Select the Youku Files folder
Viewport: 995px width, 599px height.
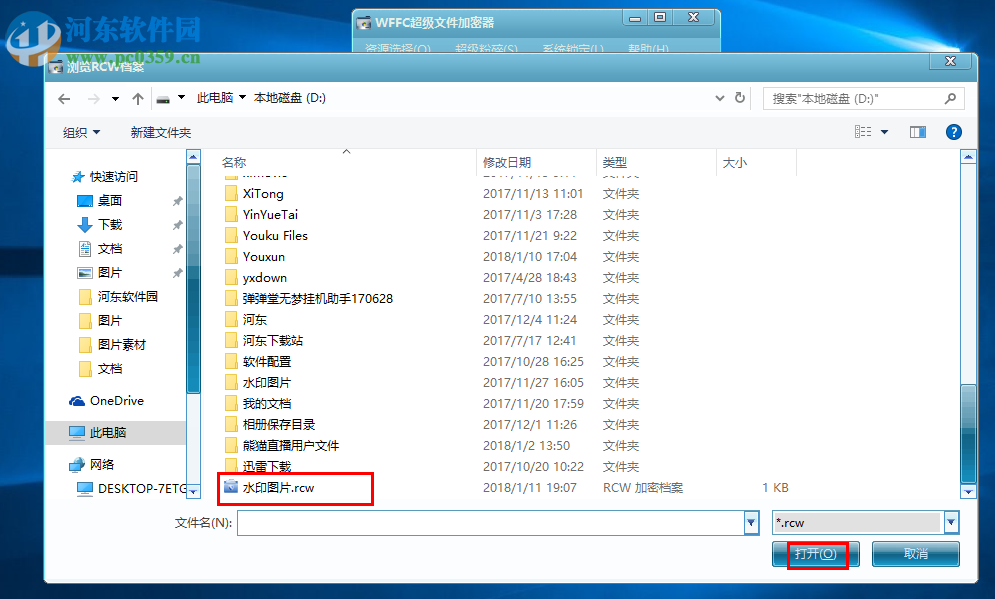pyautogui.click(x=275, y=235)
